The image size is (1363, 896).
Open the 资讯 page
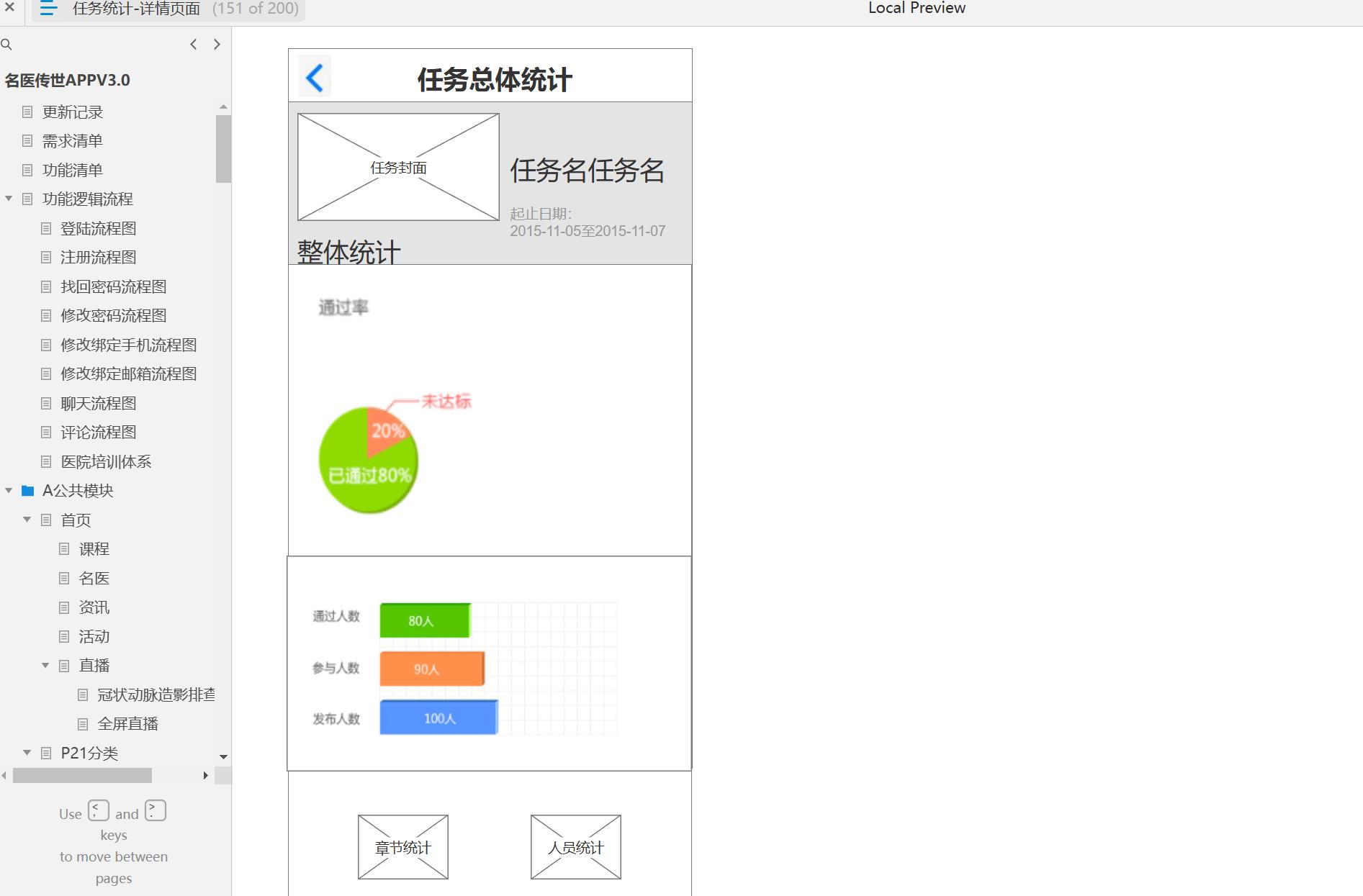pyautogui.click(x=94, y=607)
